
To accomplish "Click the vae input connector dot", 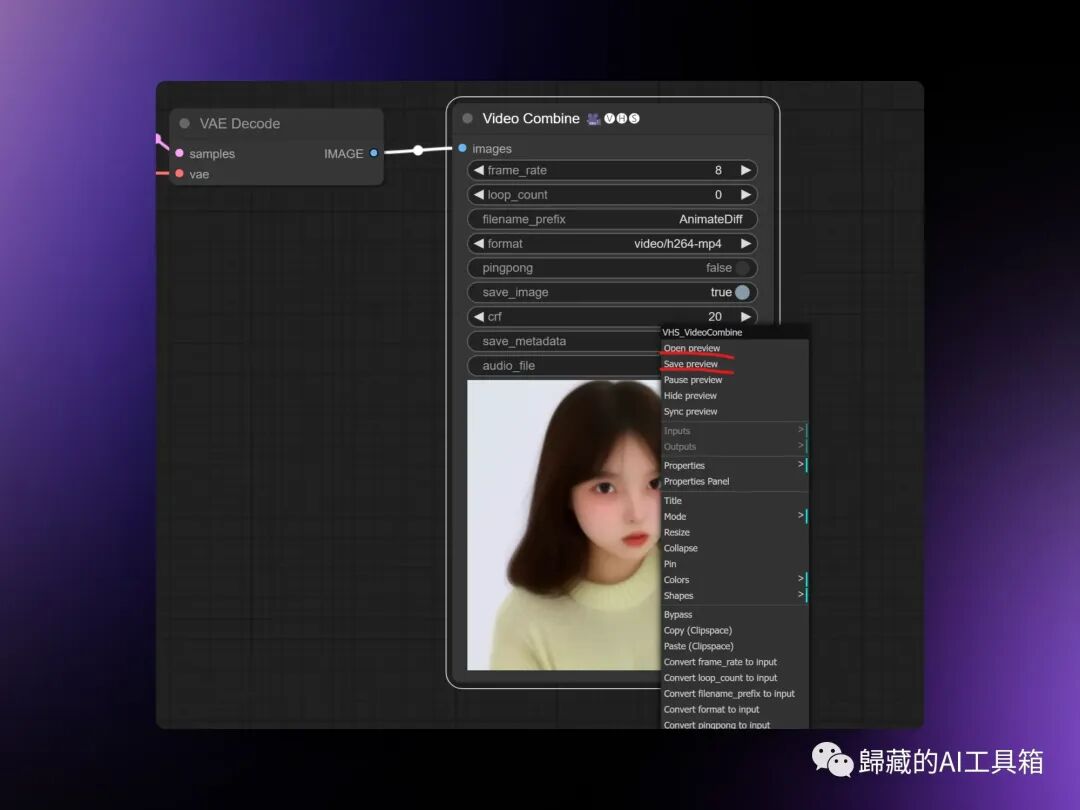I will 180,174.
